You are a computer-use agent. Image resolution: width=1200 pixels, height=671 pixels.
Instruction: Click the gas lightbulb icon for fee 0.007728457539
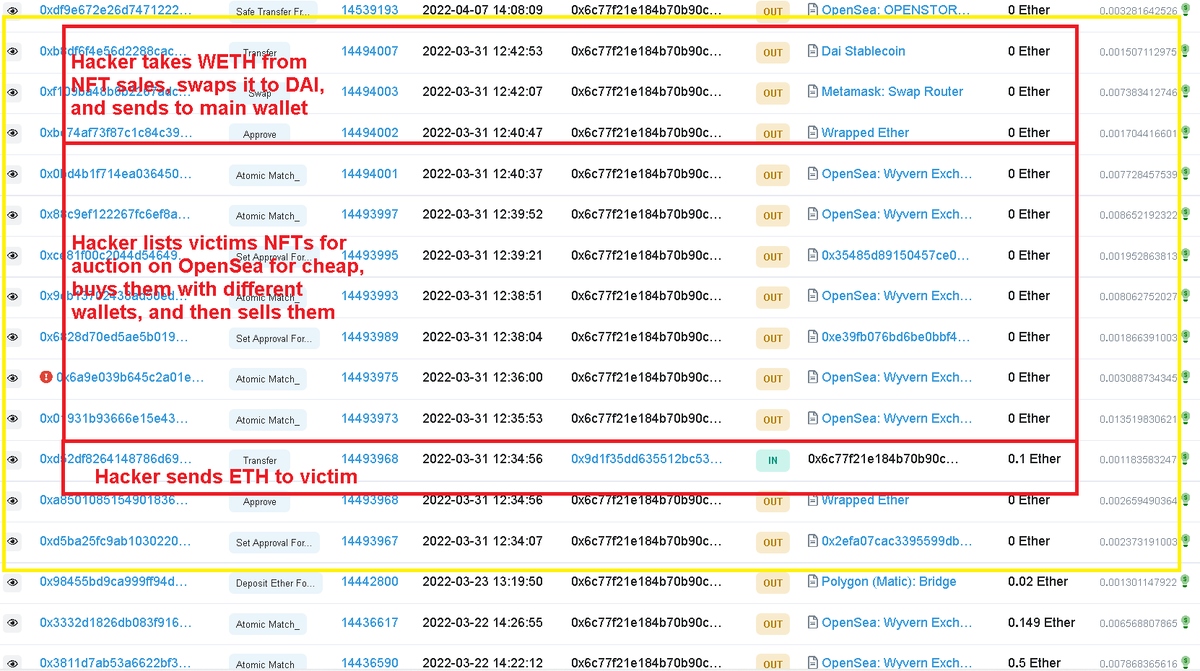pos(1185,174)
